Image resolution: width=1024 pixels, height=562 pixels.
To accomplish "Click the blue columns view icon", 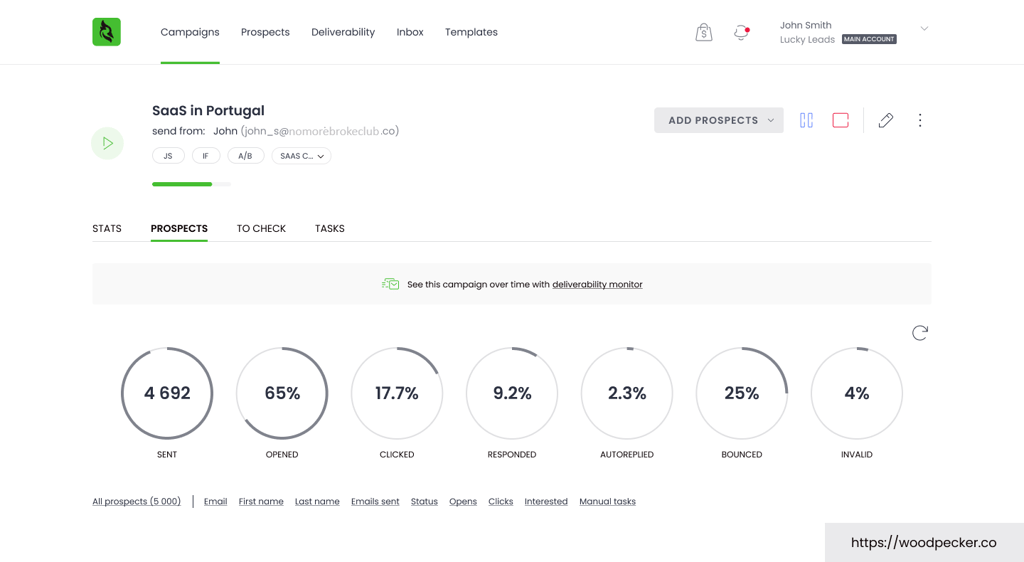I will [x=806, y=120].
